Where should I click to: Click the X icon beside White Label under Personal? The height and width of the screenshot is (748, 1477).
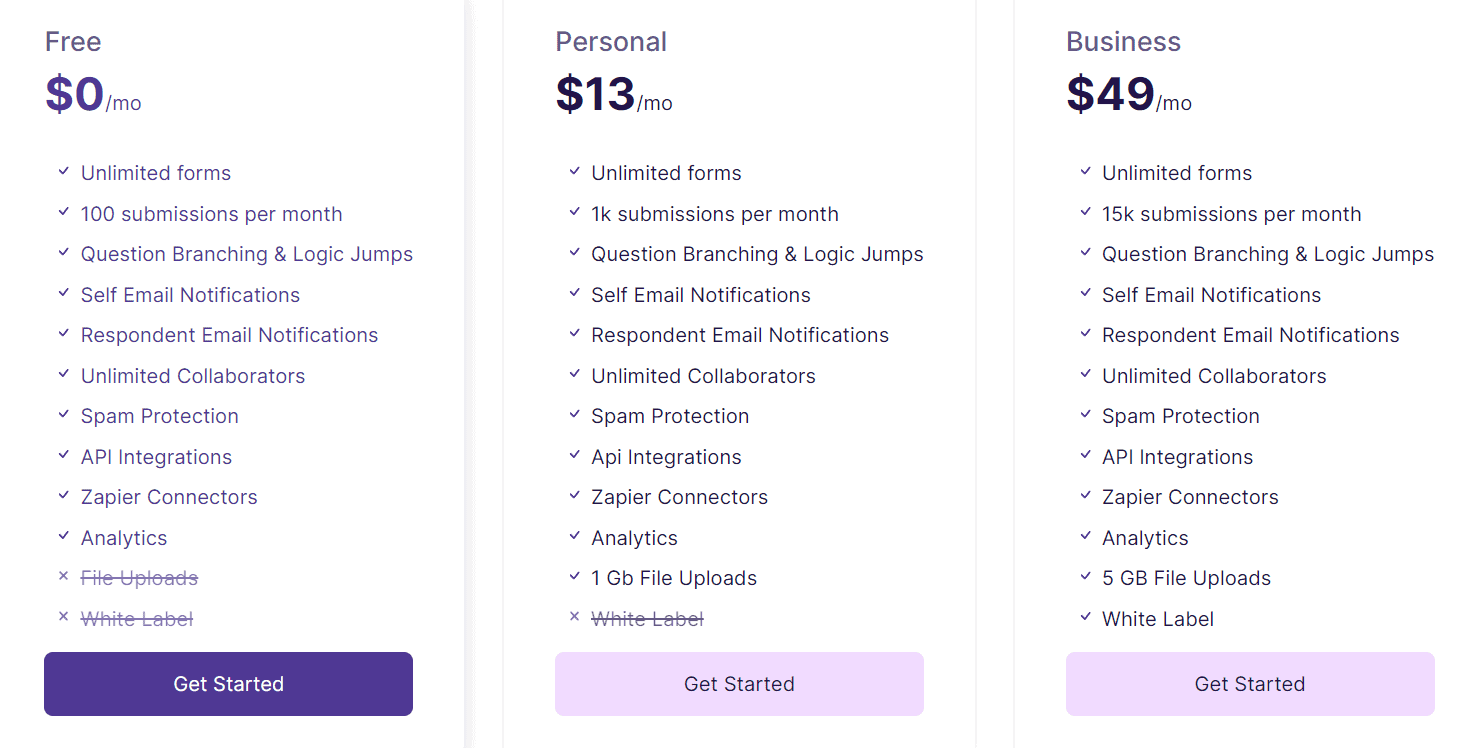(x=574, y=618)
